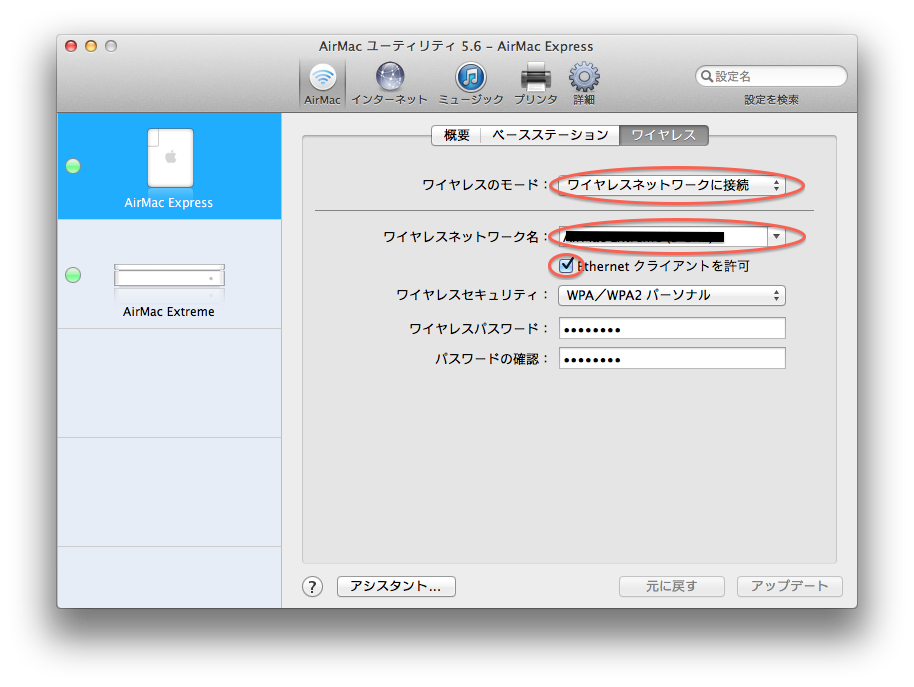Open the ワイヤレスセキュリティ dropdown
This screenshot has width=914, height=687.
[672, 295]
